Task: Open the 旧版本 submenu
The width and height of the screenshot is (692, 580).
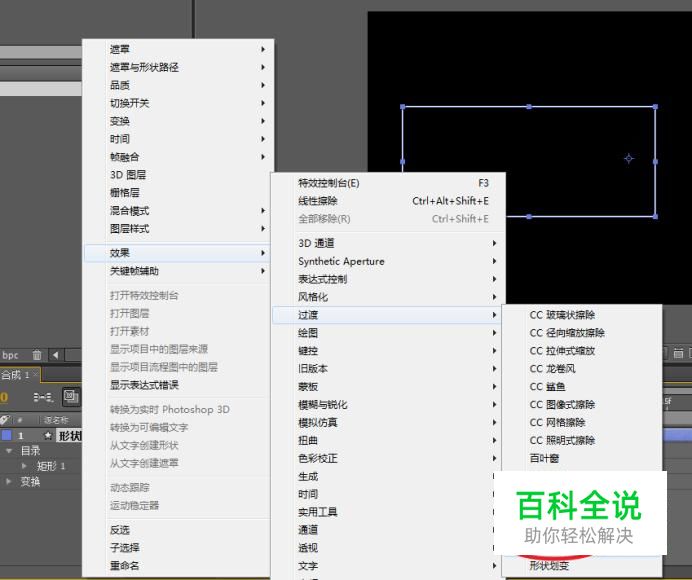Action: 388,369
